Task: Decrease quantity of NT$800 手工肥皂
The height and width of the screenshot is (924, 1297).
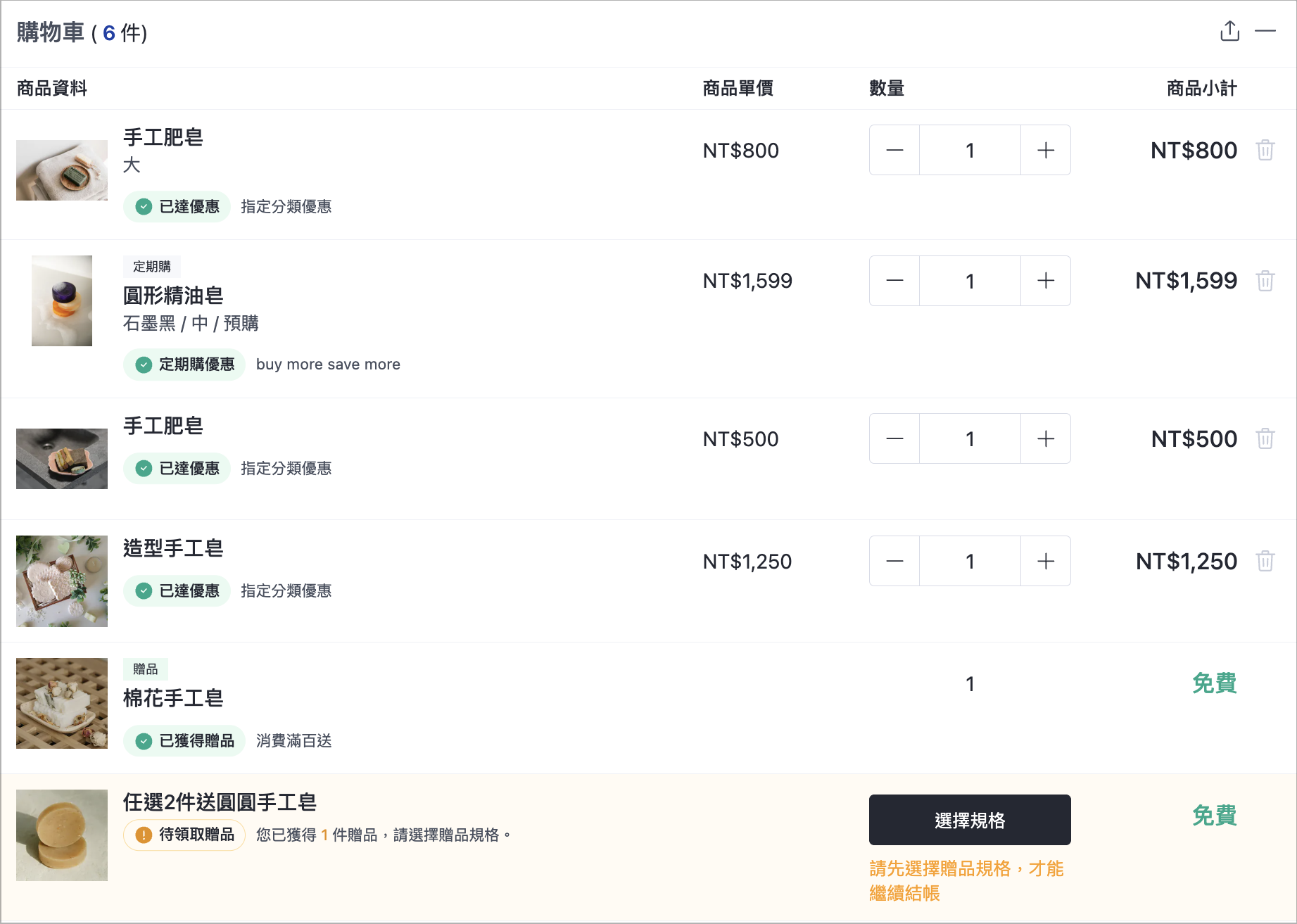Action: (894, 150)
